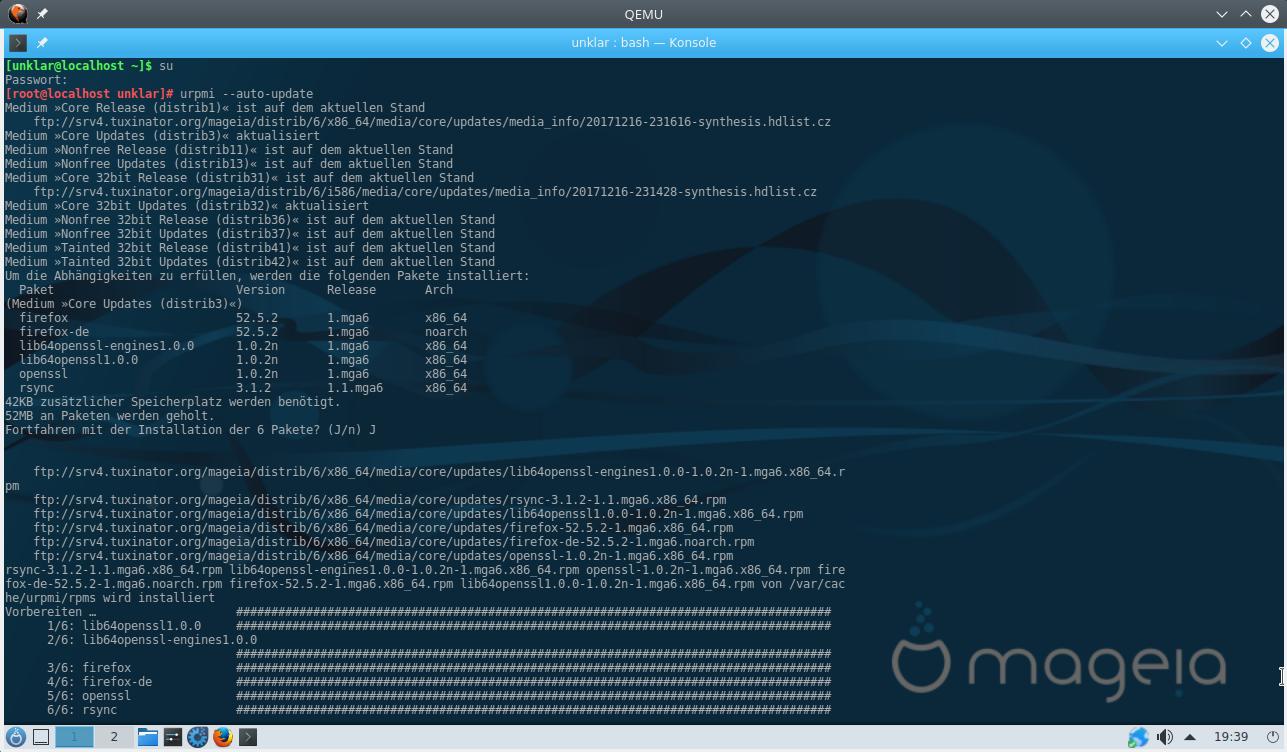Click 'noarch' architecture value for firefox-de
1287x752 pixels.
tap(446, 332)
